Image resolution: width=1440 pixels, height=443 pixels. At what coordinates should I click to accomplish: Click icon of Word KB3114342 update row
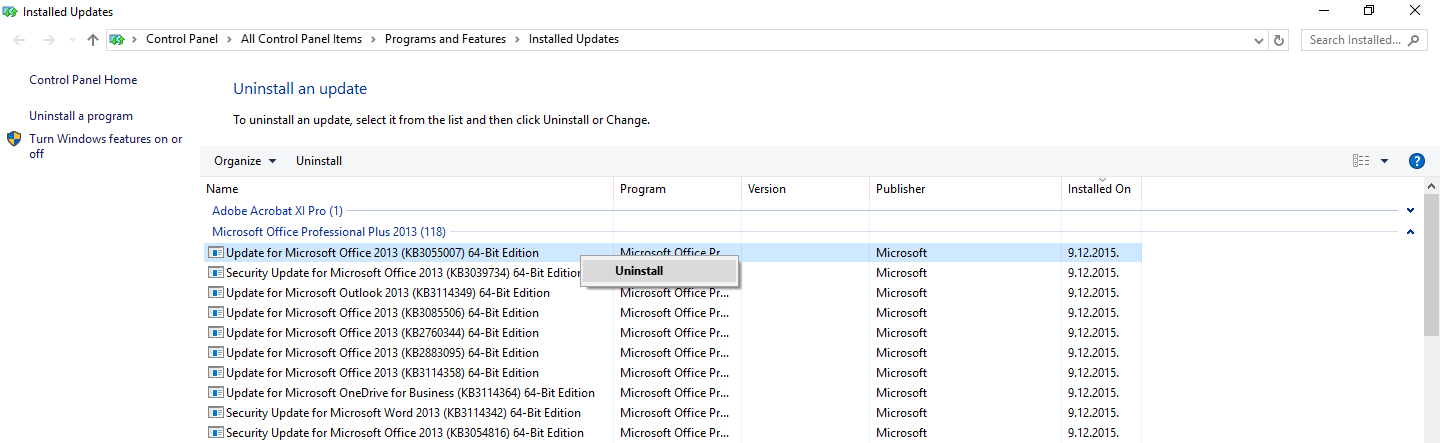215,413
